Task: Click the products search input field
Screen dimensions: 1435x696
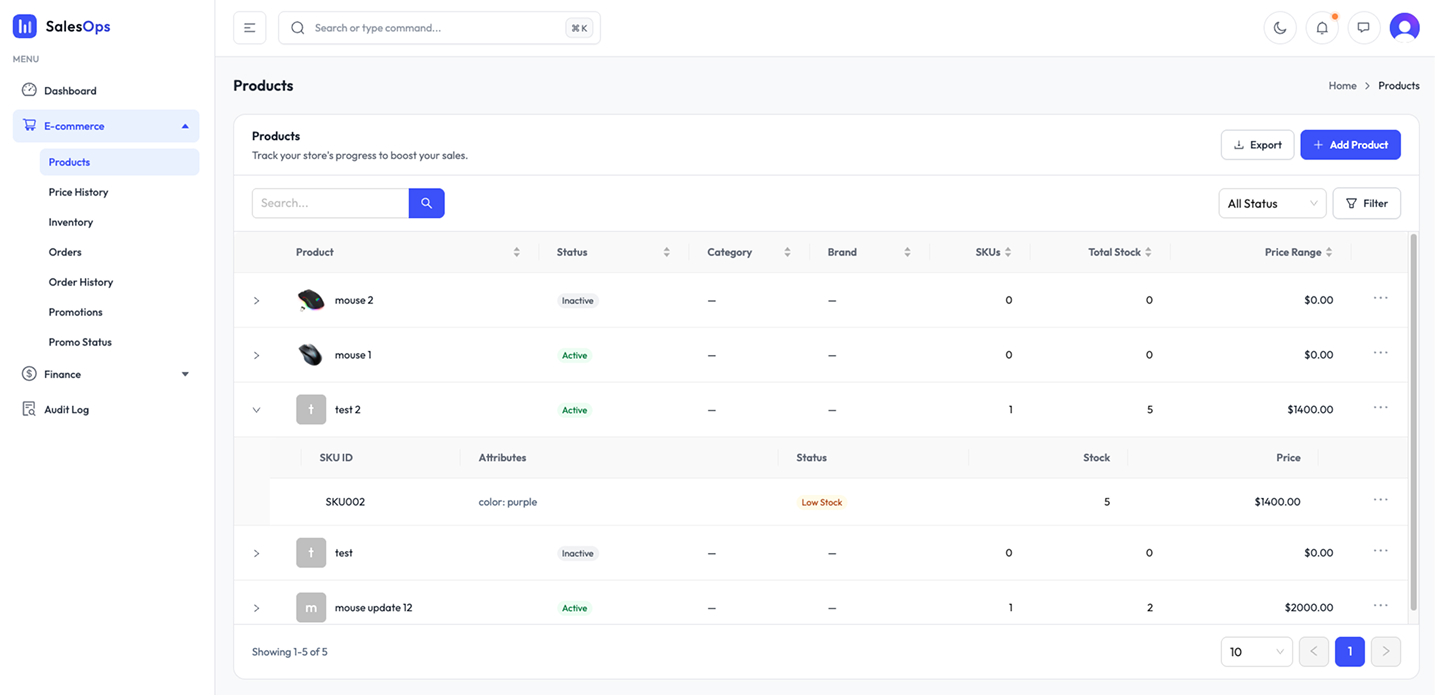Action: click(x=330, y=203)
